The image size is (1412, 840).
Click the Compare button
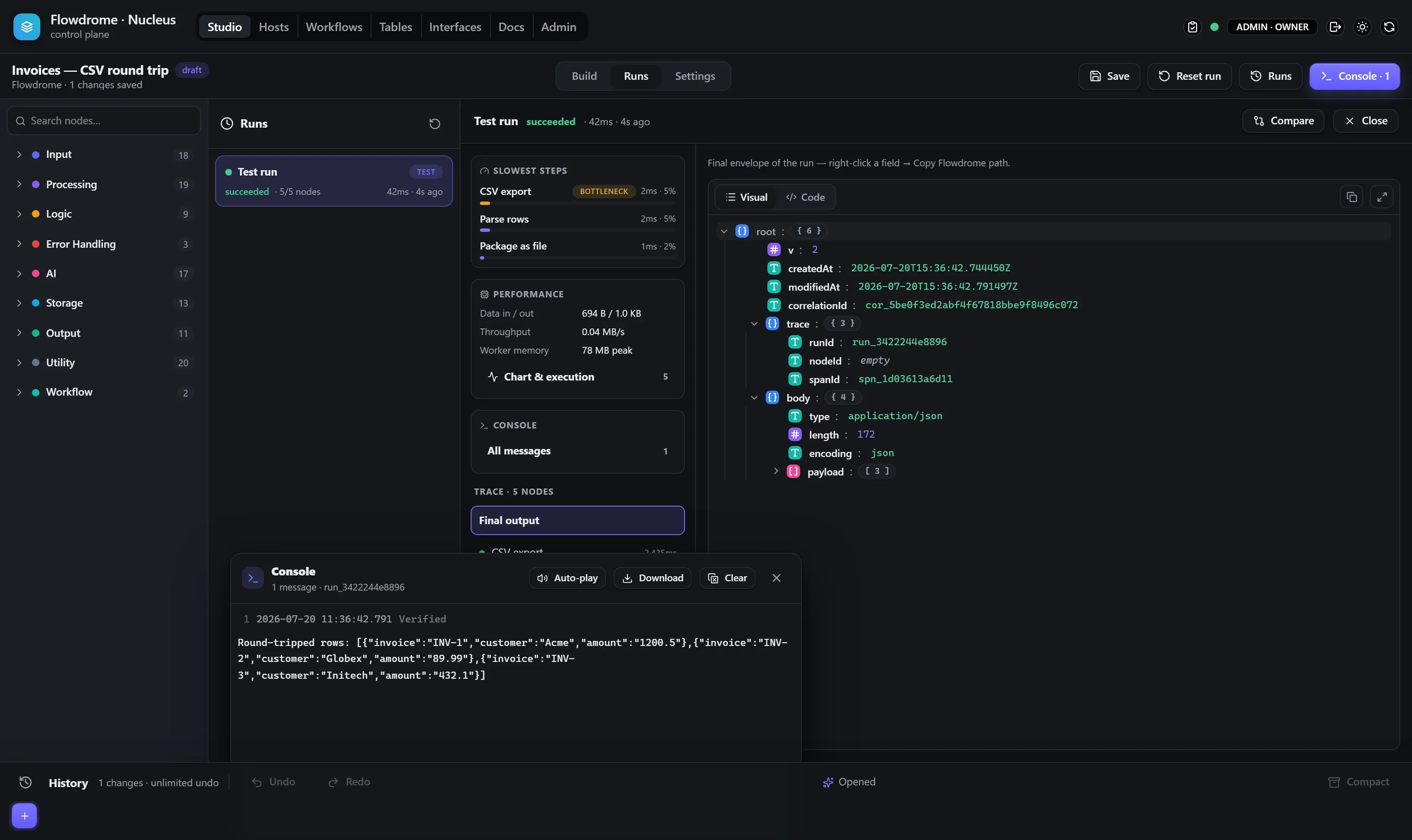[x=1283, y=121]
